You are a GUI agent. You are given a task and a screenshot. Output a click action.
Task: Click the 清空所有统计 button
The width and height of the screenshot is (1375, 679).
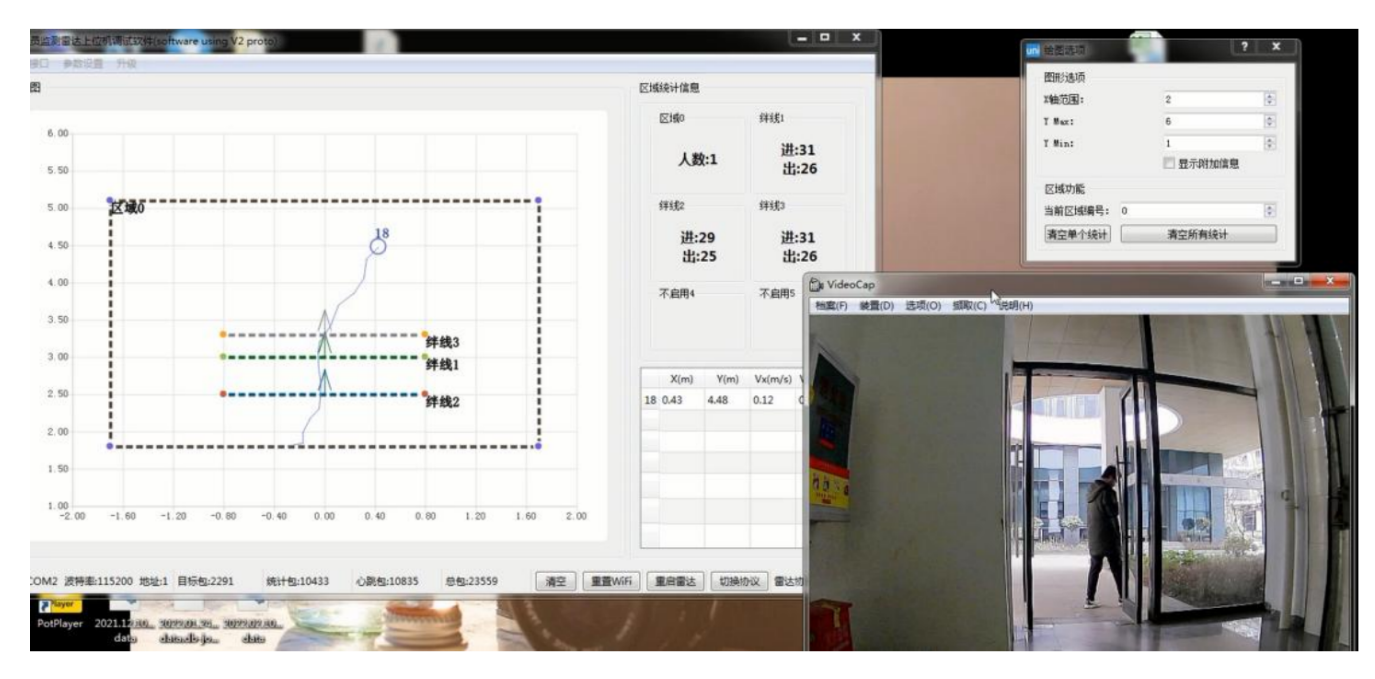pos(1197,234)
